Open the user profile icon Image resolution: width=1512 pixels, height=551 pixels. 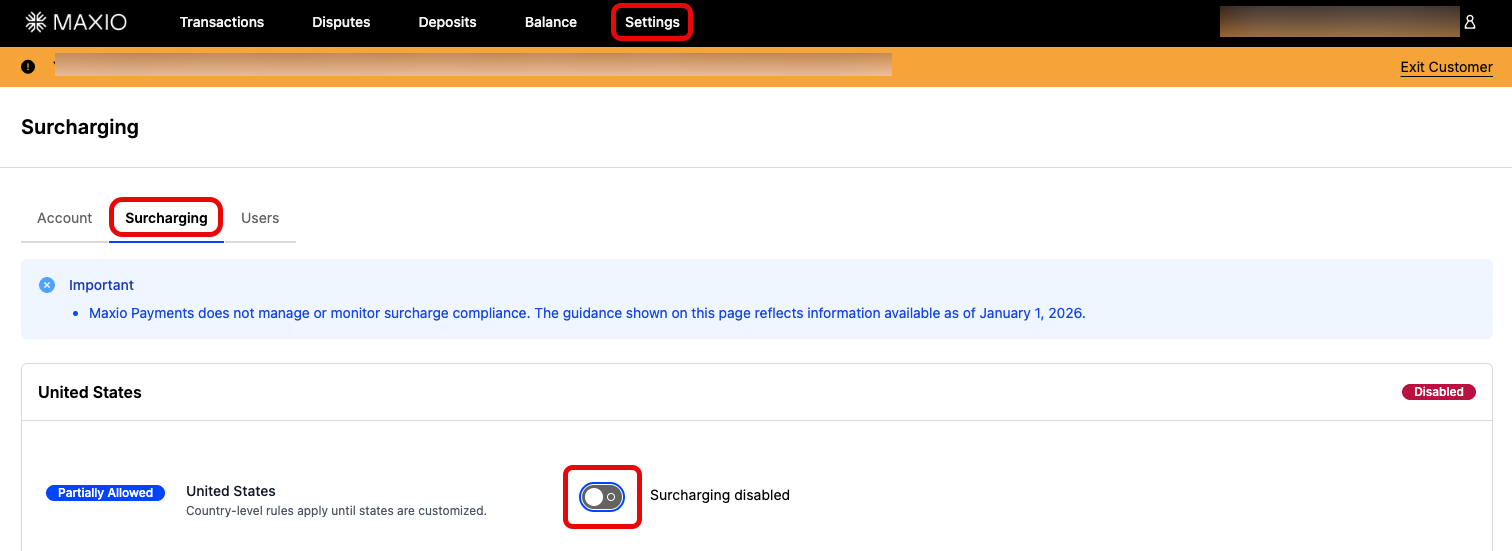(1470, 22)
